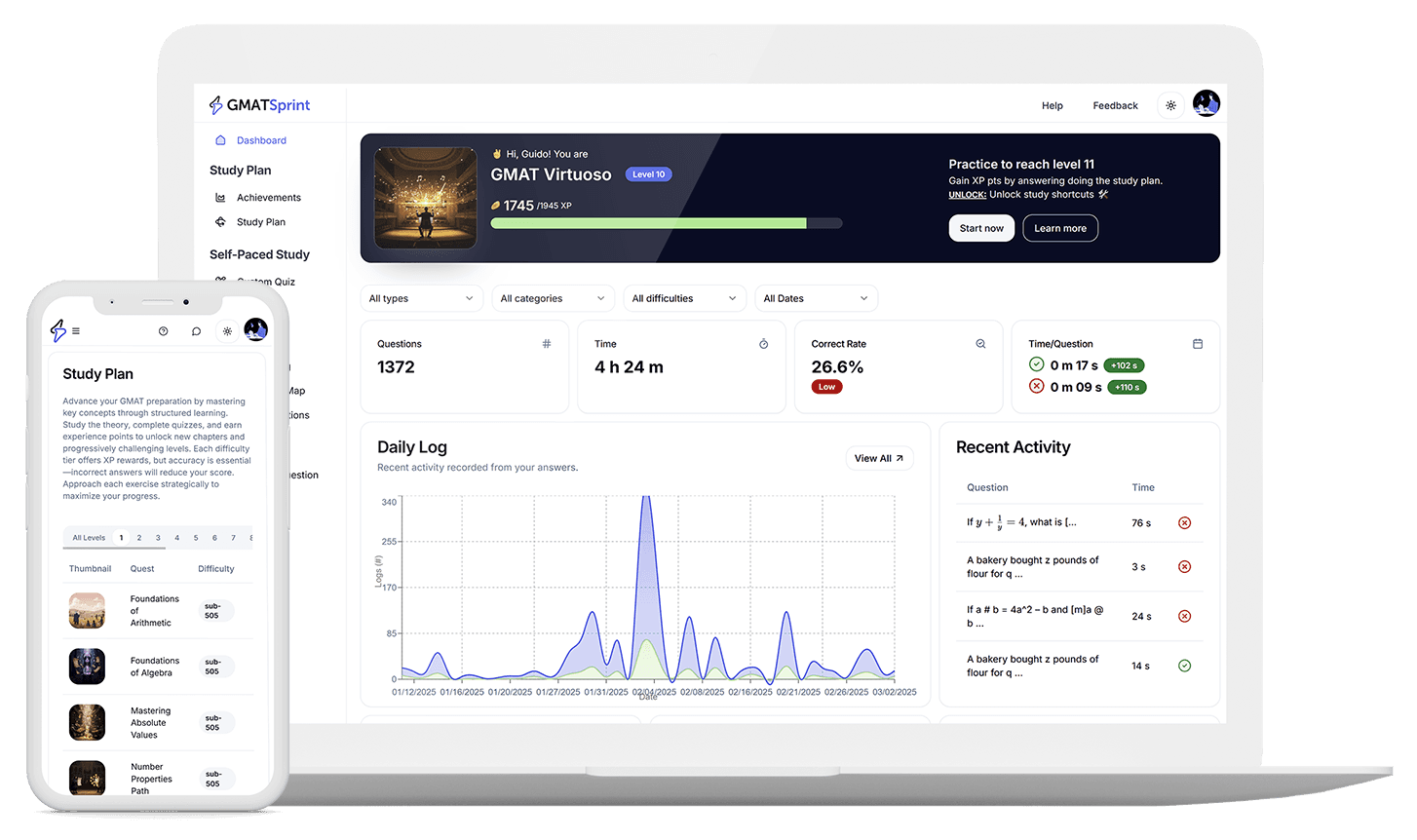Click Foundations of Algebra thumbnail
Image resolution: width=1417 pixels, height=840 pixels.
[87, 667]
